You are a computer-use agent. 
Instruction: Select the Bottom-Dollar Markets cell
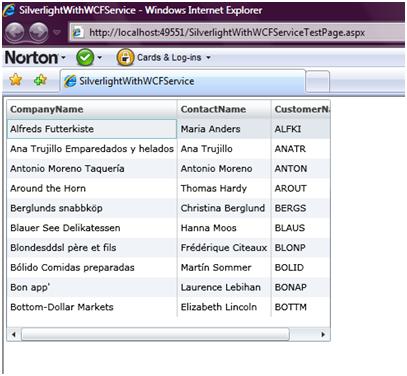point(92,307)
